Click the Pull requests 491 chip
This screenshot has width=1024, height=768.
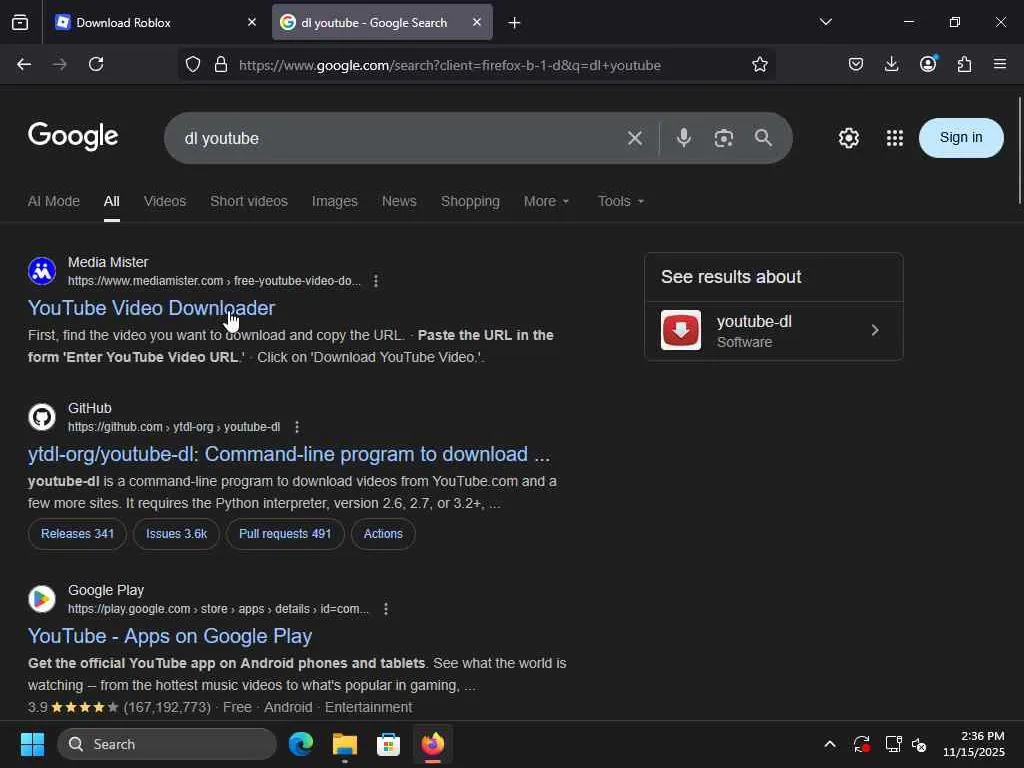coord(285,534)
